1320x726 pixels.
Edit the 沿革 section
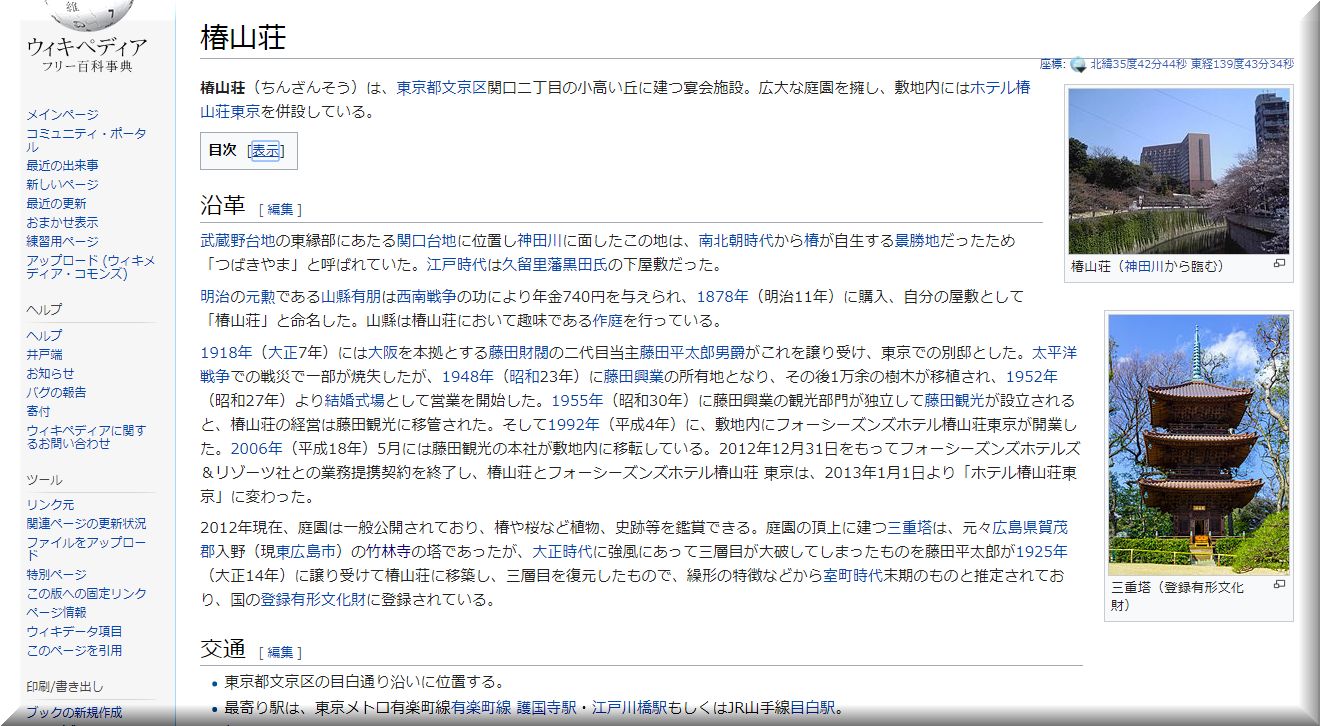[280, 209]
